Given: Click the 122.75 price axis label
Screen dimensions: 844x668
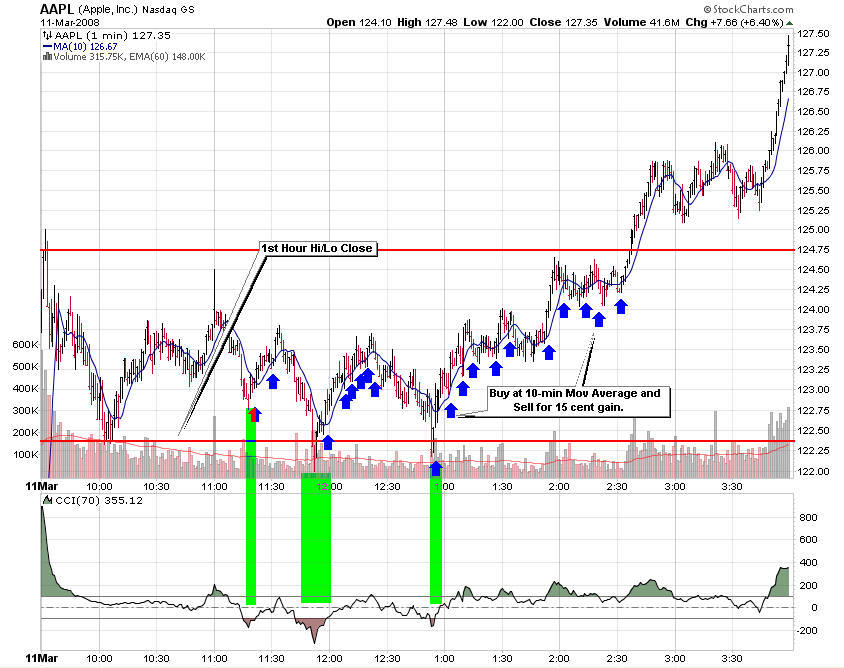Looking at the screenshot, I should tap(813, 410).
